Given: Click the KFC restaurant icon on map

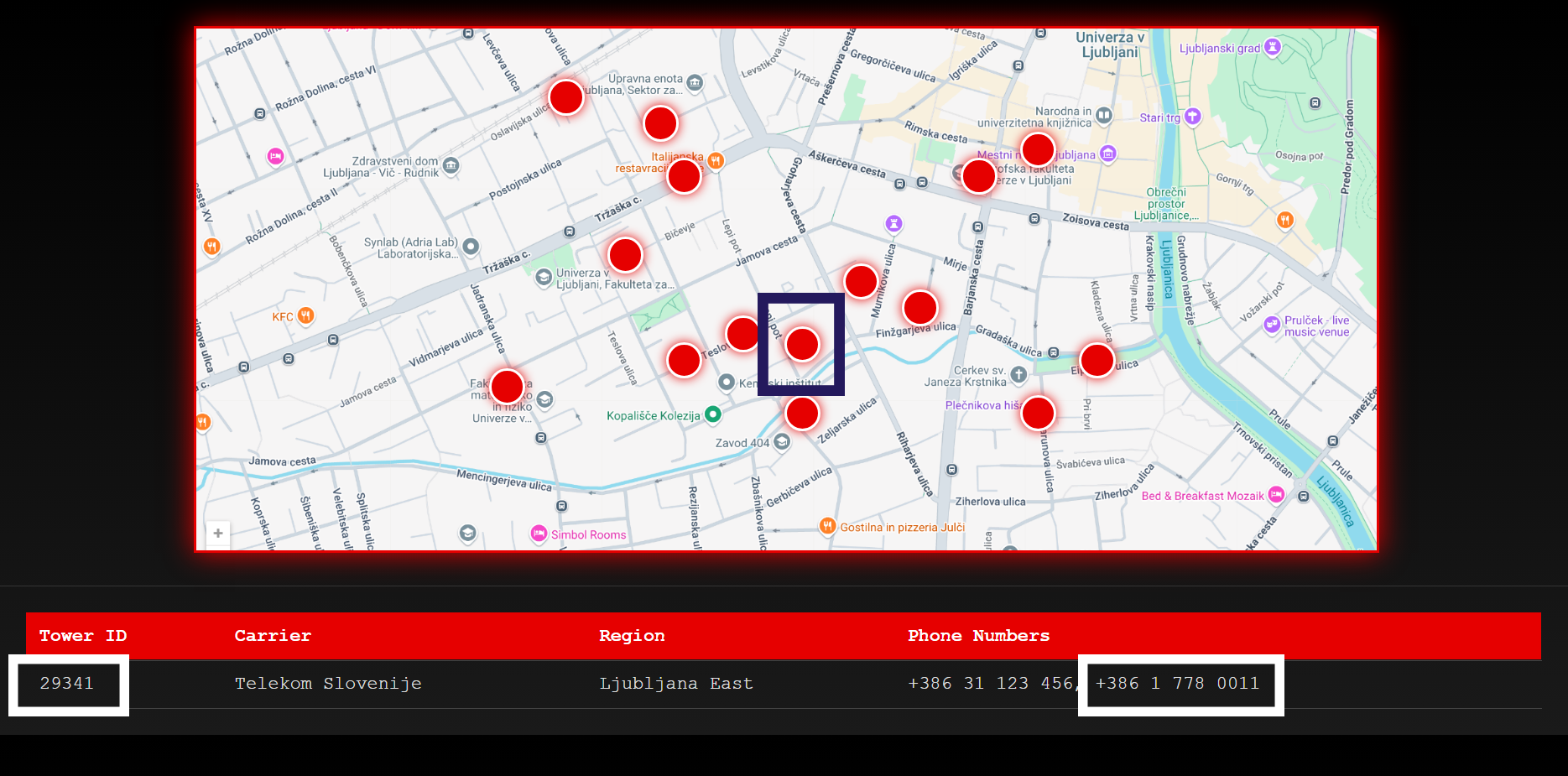Looking at the screenshot, I should (x=306, y=316).
